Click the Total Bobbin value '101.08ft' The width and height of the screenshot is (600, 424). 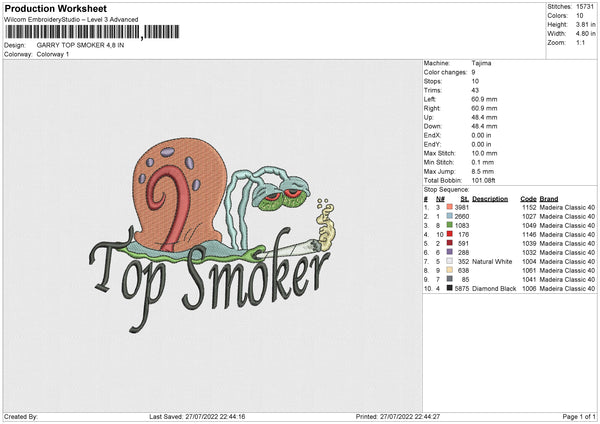point(483,180)
